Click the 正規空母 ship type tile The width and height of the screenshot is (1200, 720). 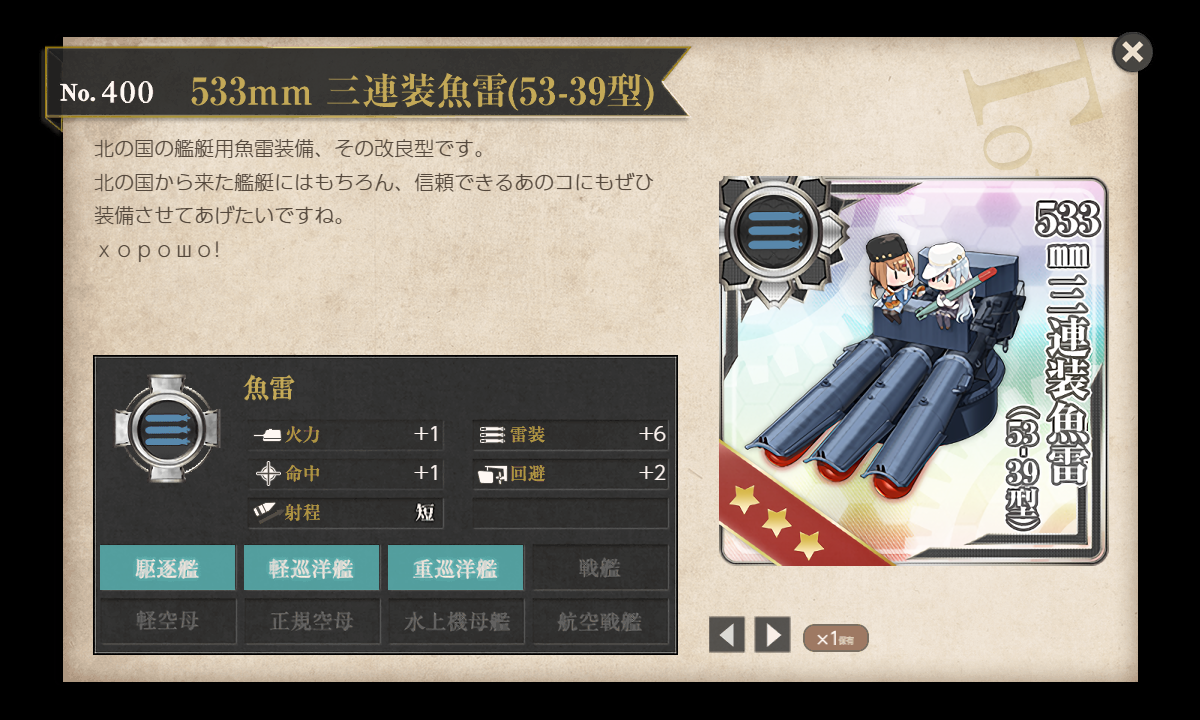point(311,621)
